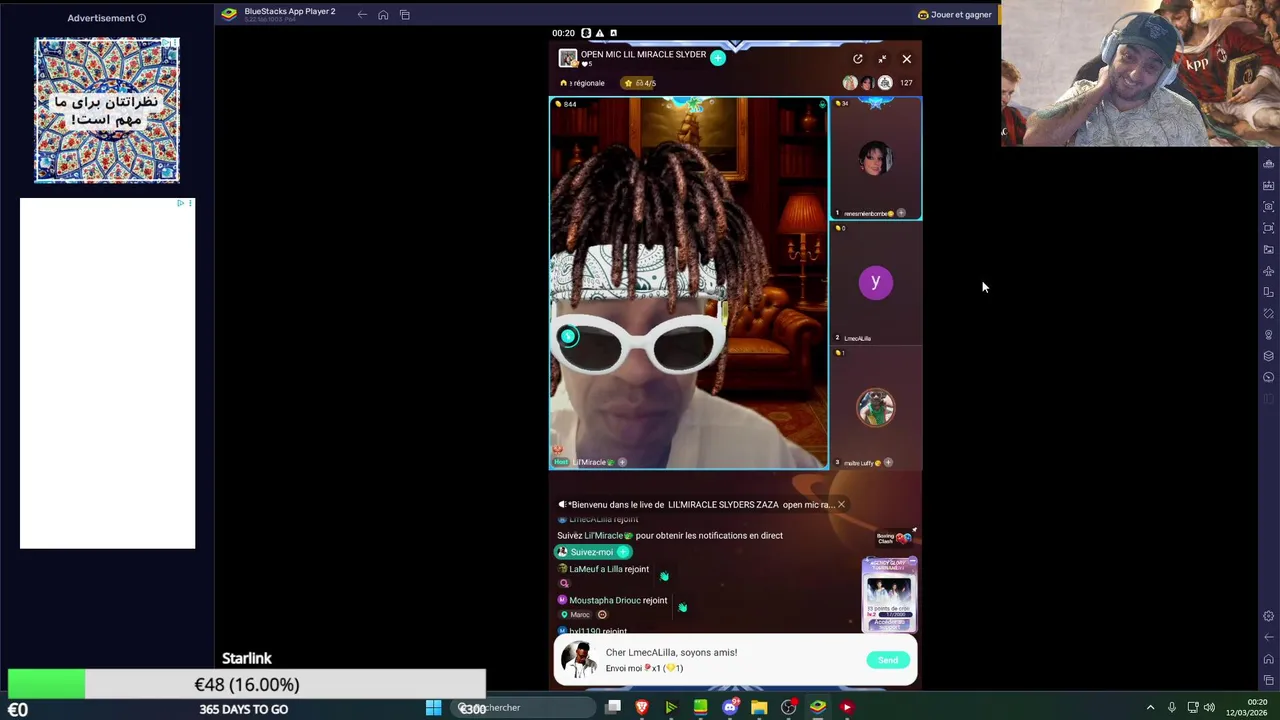Click the BlueStacks logo in title bar

coord(229,14)
